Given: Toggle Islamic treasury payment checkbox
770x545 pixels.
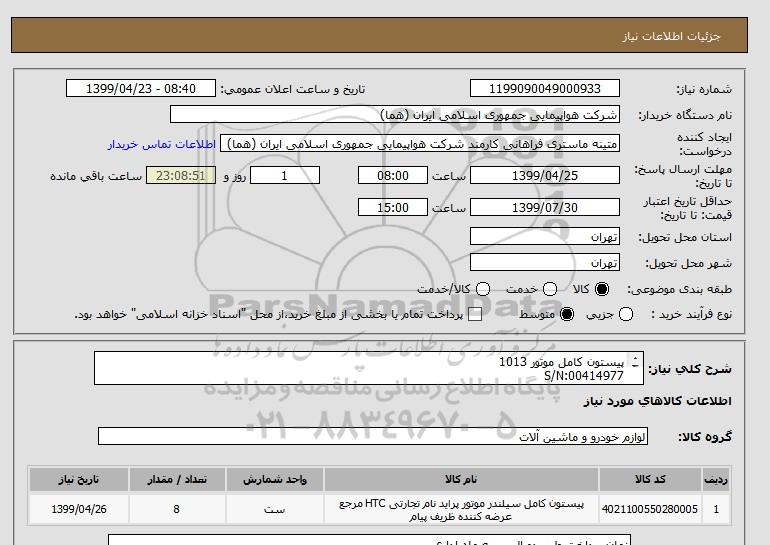Looking at the screenshot, I should pyautogui.click(x=475, y=315).
